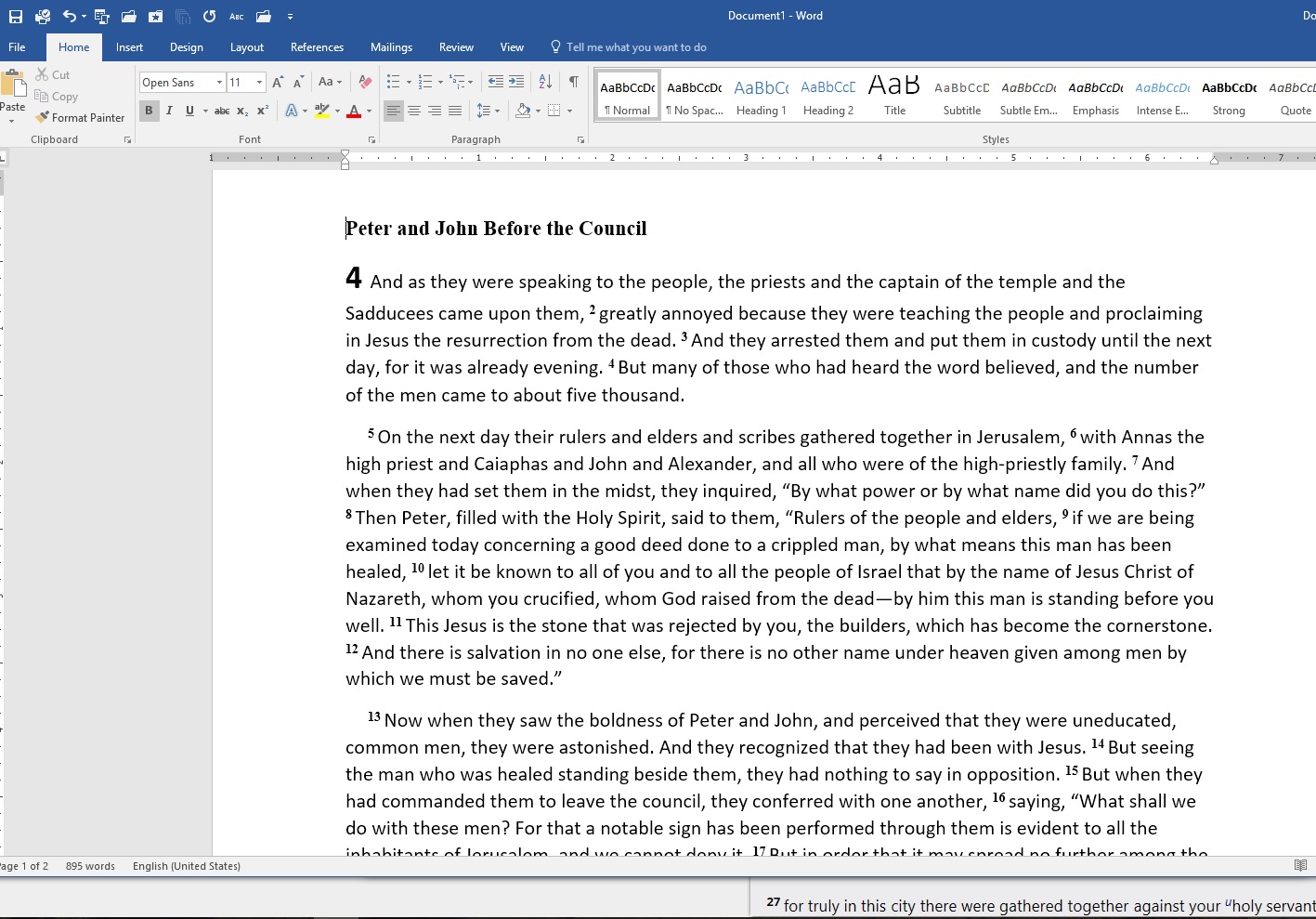Apply yellow text highlight color
This screenshot has width=1316, height=919.
pyautogui.click(x=322, y=111)
